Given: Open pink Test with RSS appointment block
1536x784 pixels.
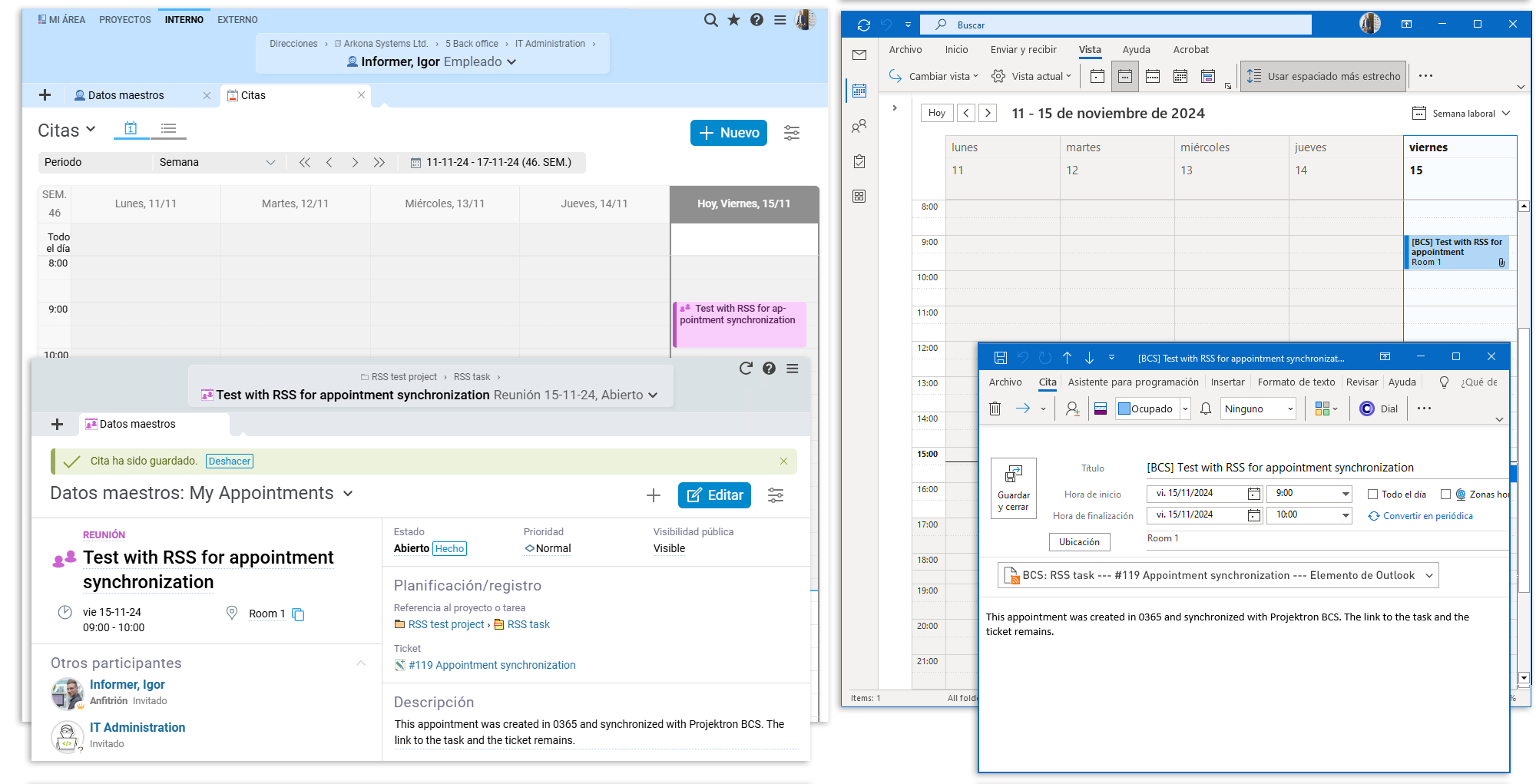Looking at the screenshot, I should [738, 324].
